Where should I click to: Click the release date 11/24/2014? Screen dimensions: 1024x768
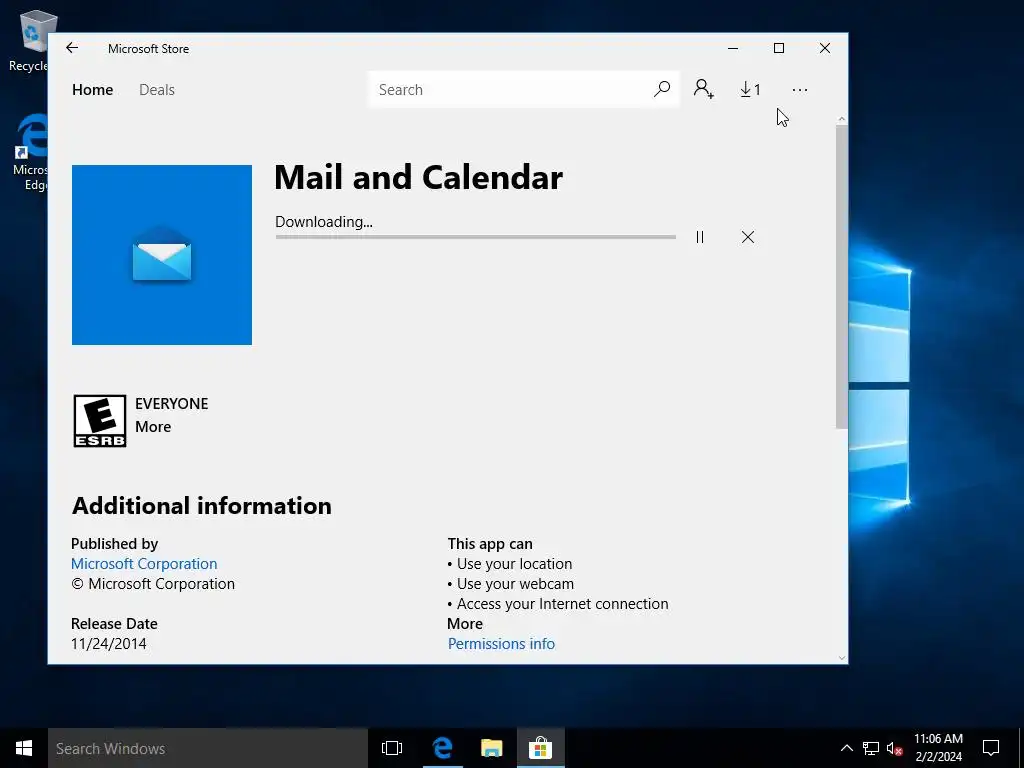pyautogui.click(x=108, y=644)
